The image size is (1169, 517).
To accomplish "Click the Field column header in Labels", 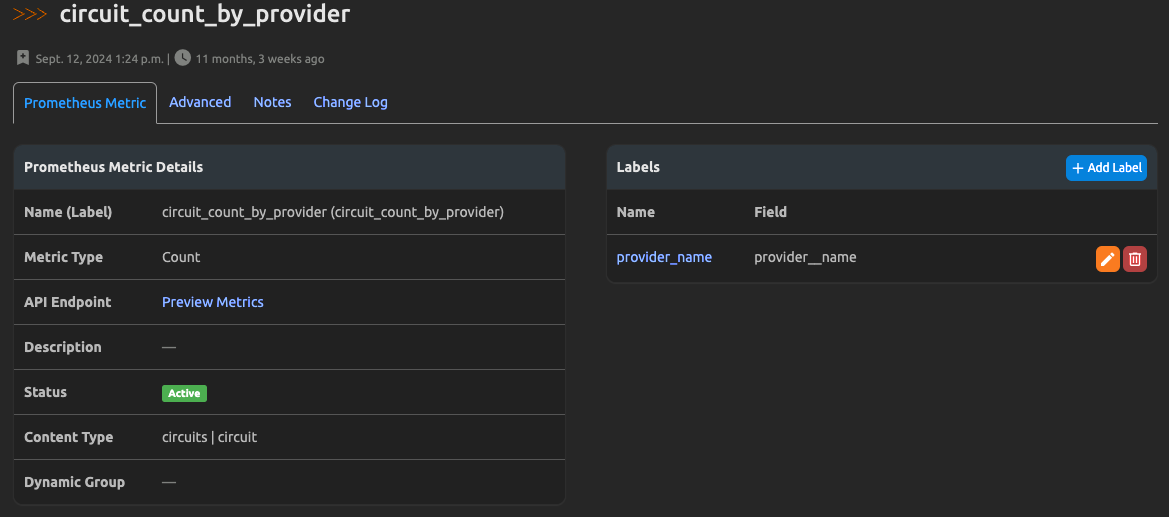I will pyautogui.click(x=770, y=212).
